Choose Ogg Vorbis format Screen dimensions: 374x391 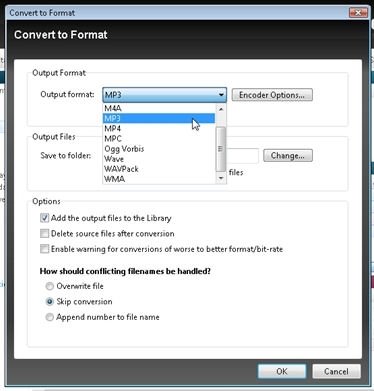(159, 149)
